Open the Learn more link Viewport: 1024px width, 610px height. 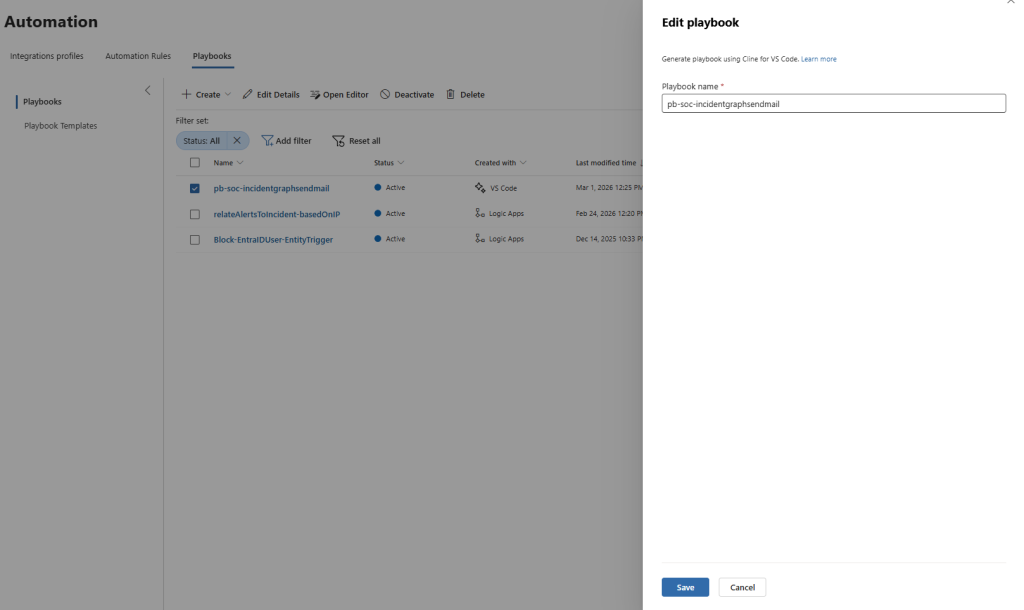point(818,59)
